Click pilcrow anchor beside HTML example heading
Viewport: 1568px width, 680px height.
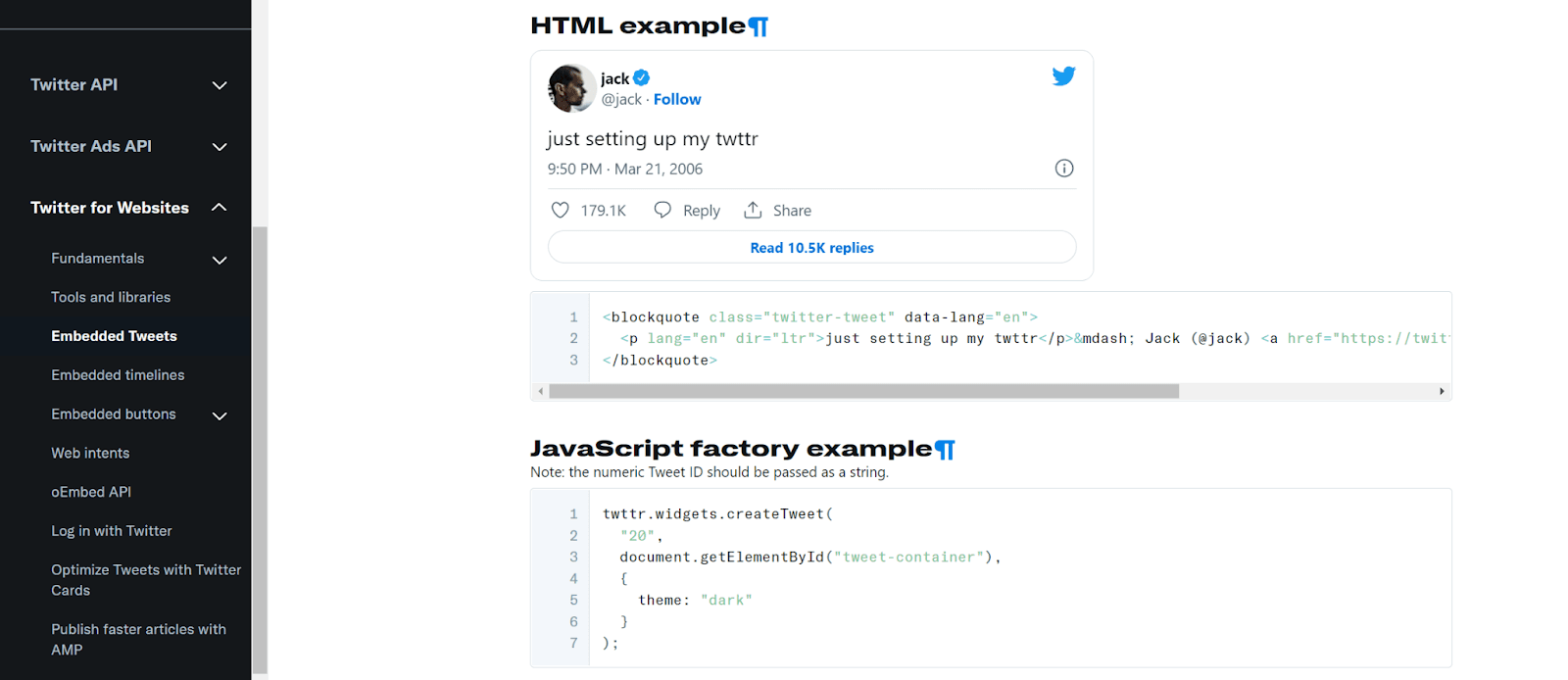pos(759,26)
